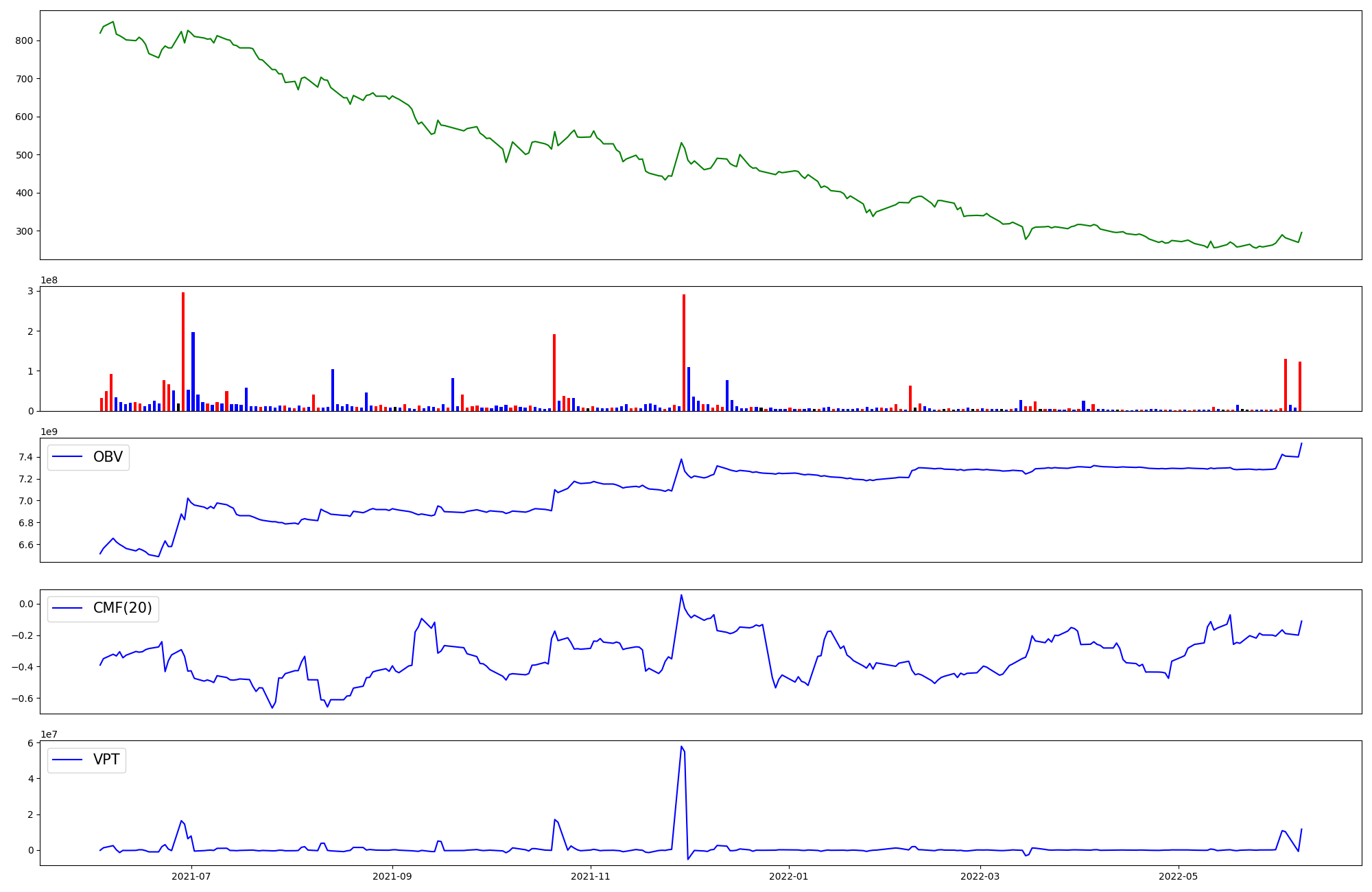
Task: Select the 2021-07 date tick label
Action: pyautogui.click(x=191, y=876)
